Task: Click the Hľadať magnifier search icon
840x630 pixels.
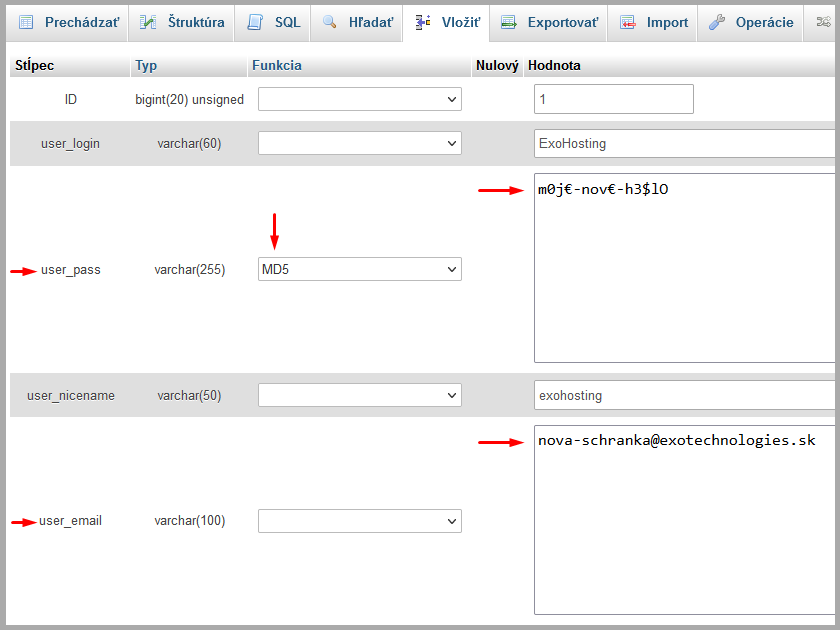Action: coord(330,22)
